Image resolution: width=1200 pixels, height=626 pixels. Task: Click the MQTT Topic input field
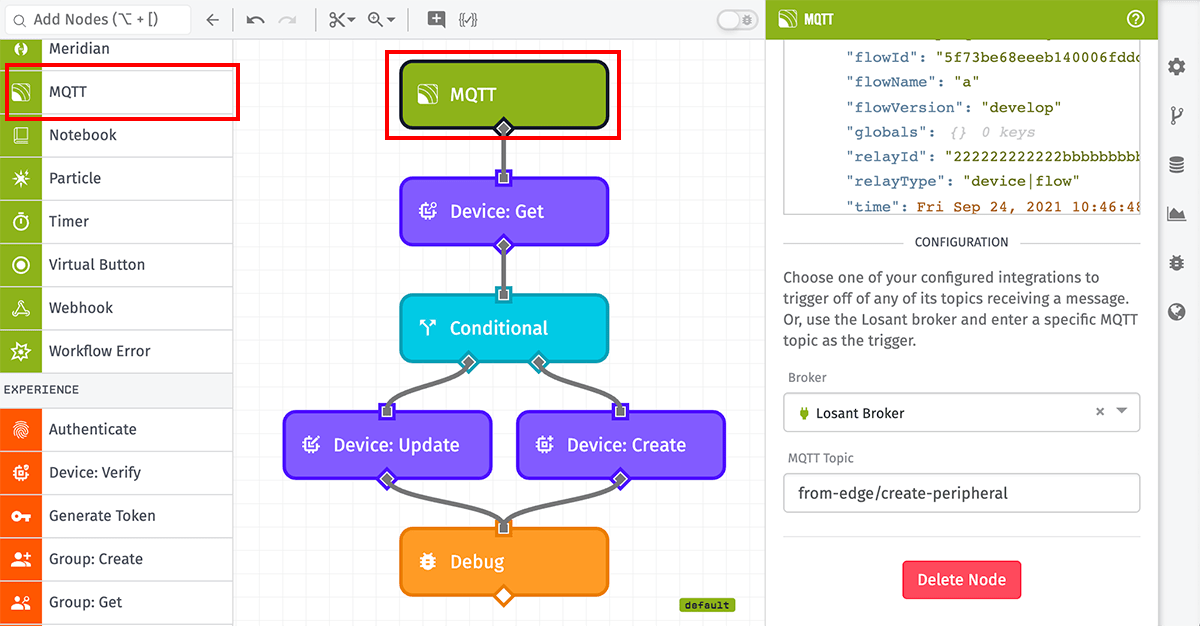(x=961, y=493)
